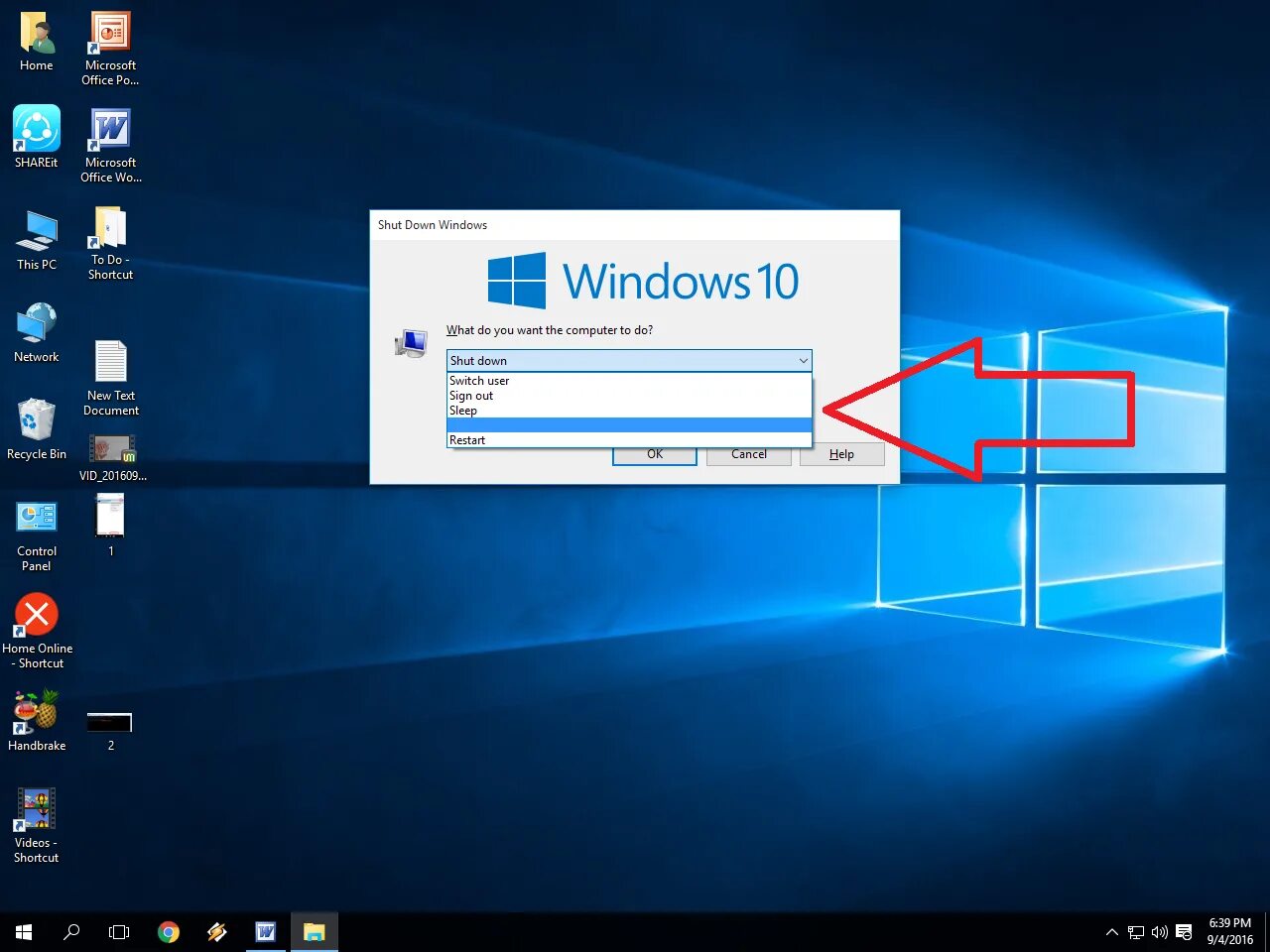Viewport: 1270px width, 952px height.
Task: Open File Explorer from the taskbar
Action: click(315, 932)
